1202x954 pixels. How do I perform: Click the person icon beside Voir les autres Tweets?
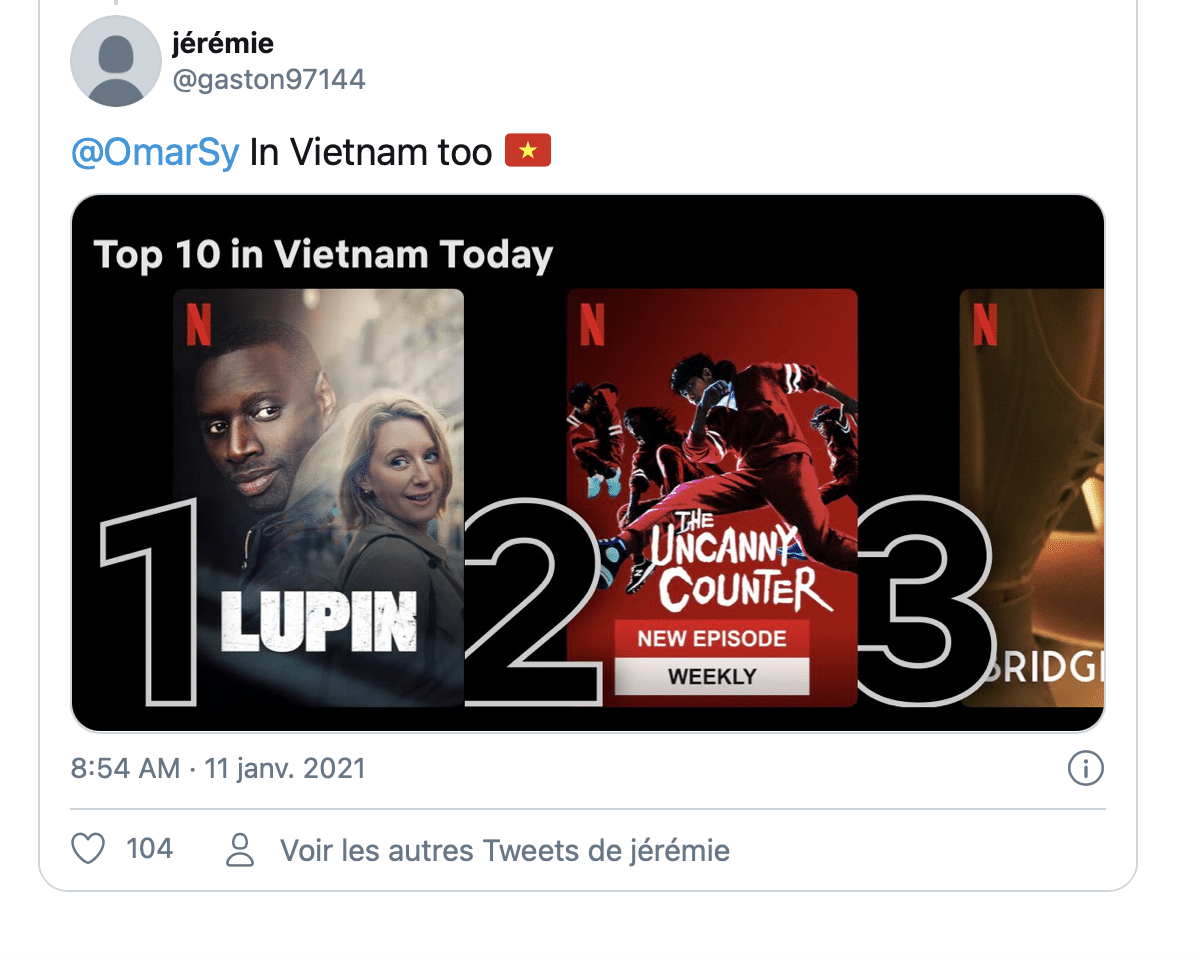click(240, 850)
